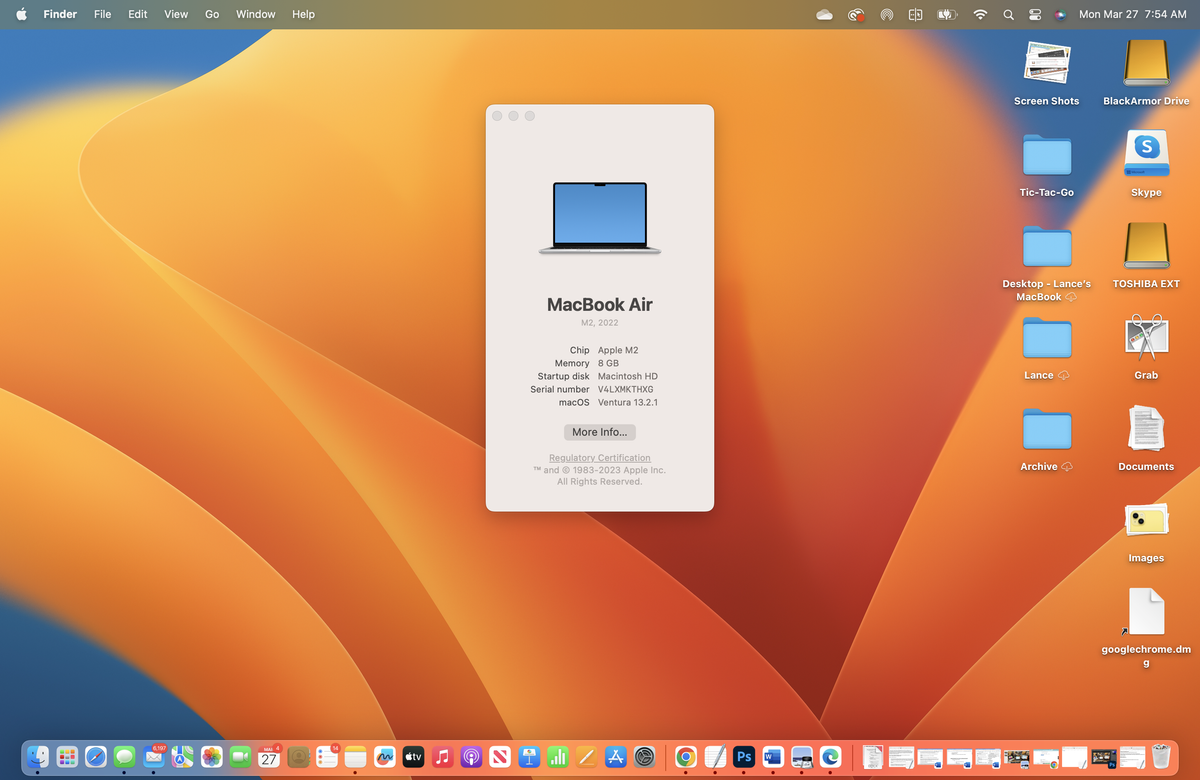Open the TOSHIBA EXT drive
Screen dimensions: 1200x780
click(x=1146, y=245)
